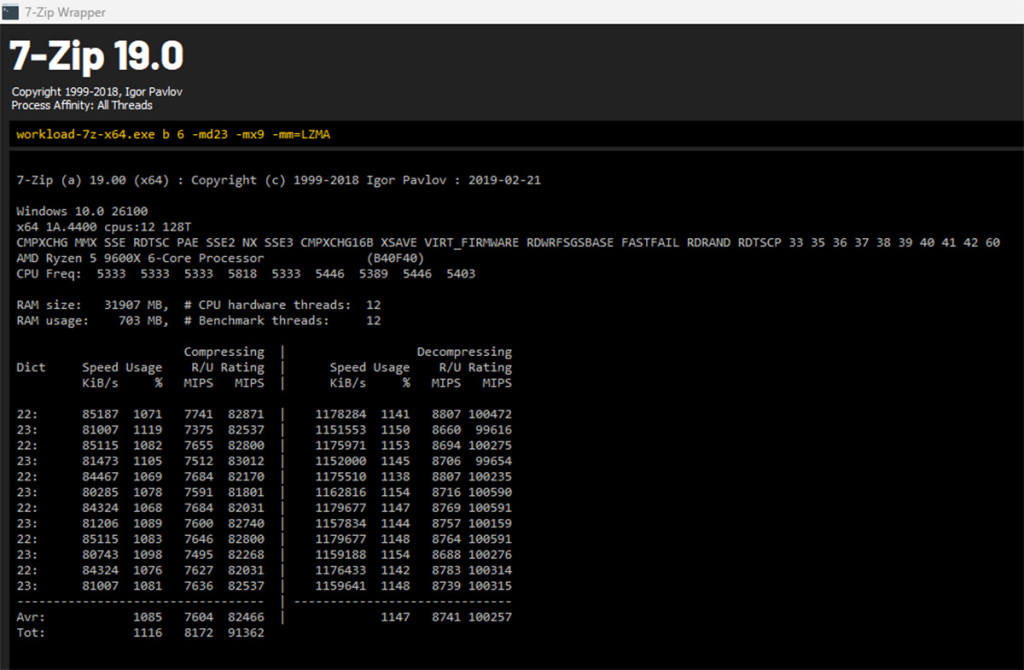The width and height of the screenshot is (1024, 670).
Task: Click the "CMPXCHG16B" feature flag
Action: (x=337, y=242)
